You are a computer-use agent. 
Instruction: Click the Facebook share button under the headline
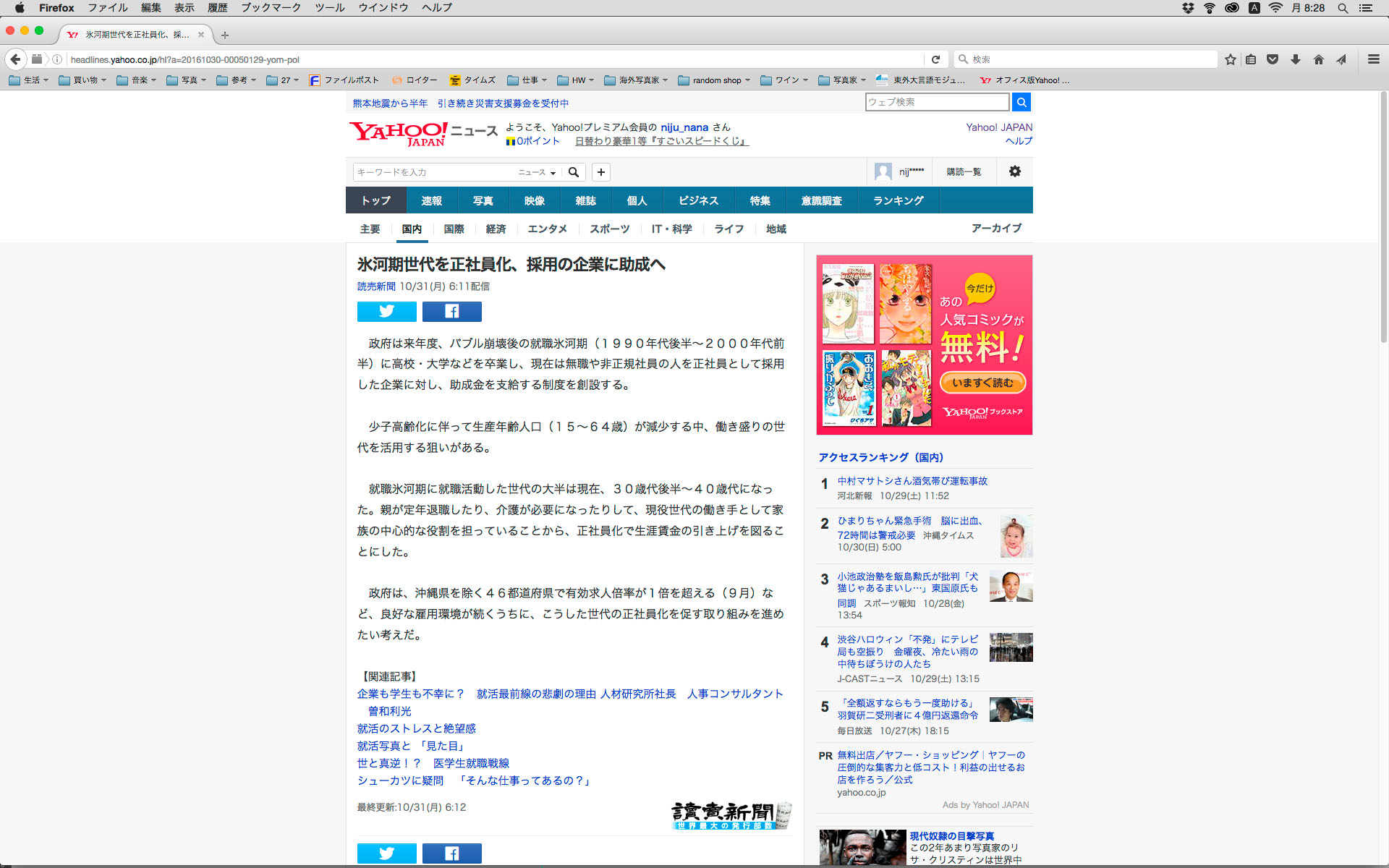point(451,312)
